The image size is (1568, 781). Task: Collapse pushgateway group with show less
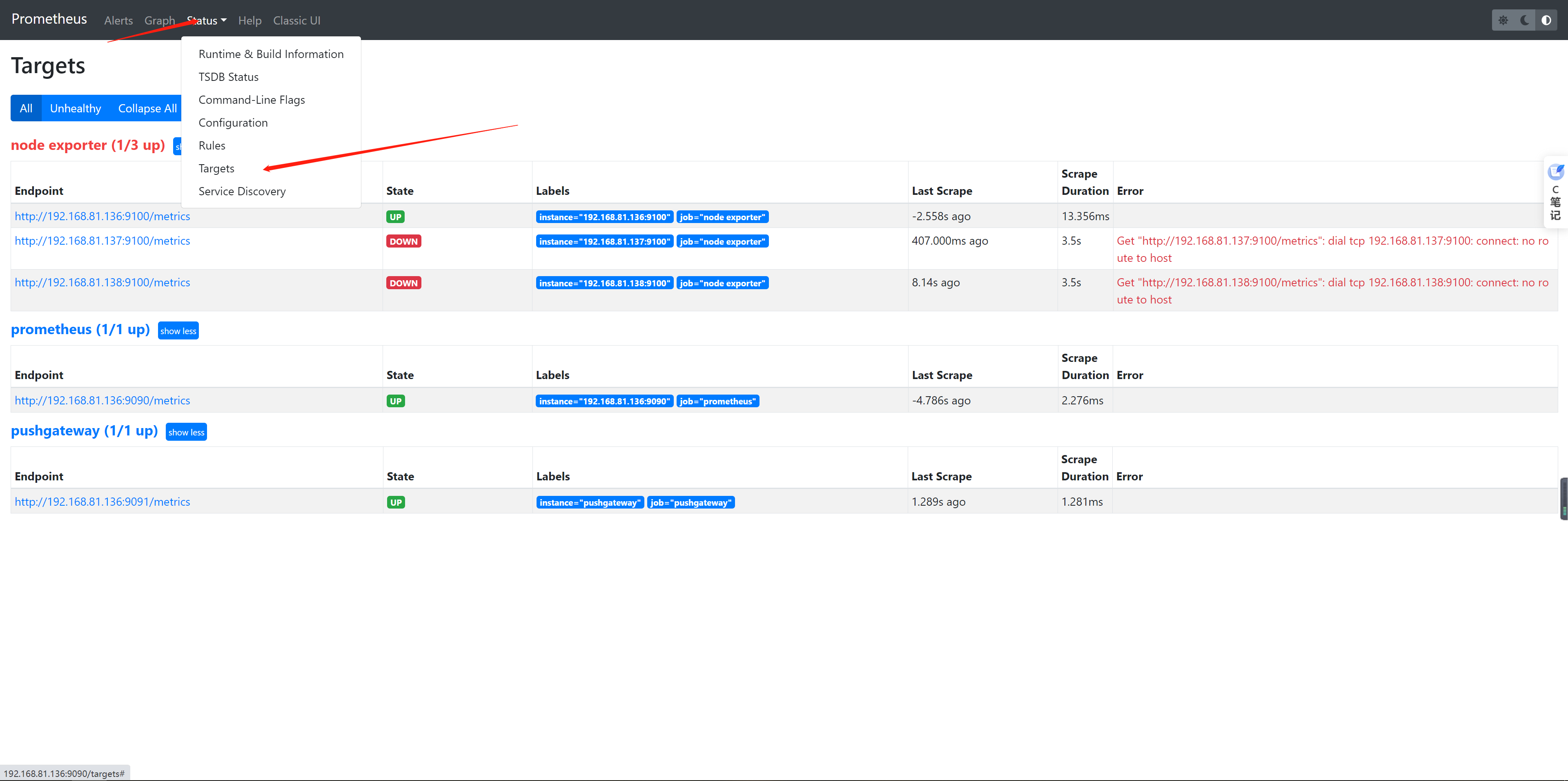click(x=186, y=432)
